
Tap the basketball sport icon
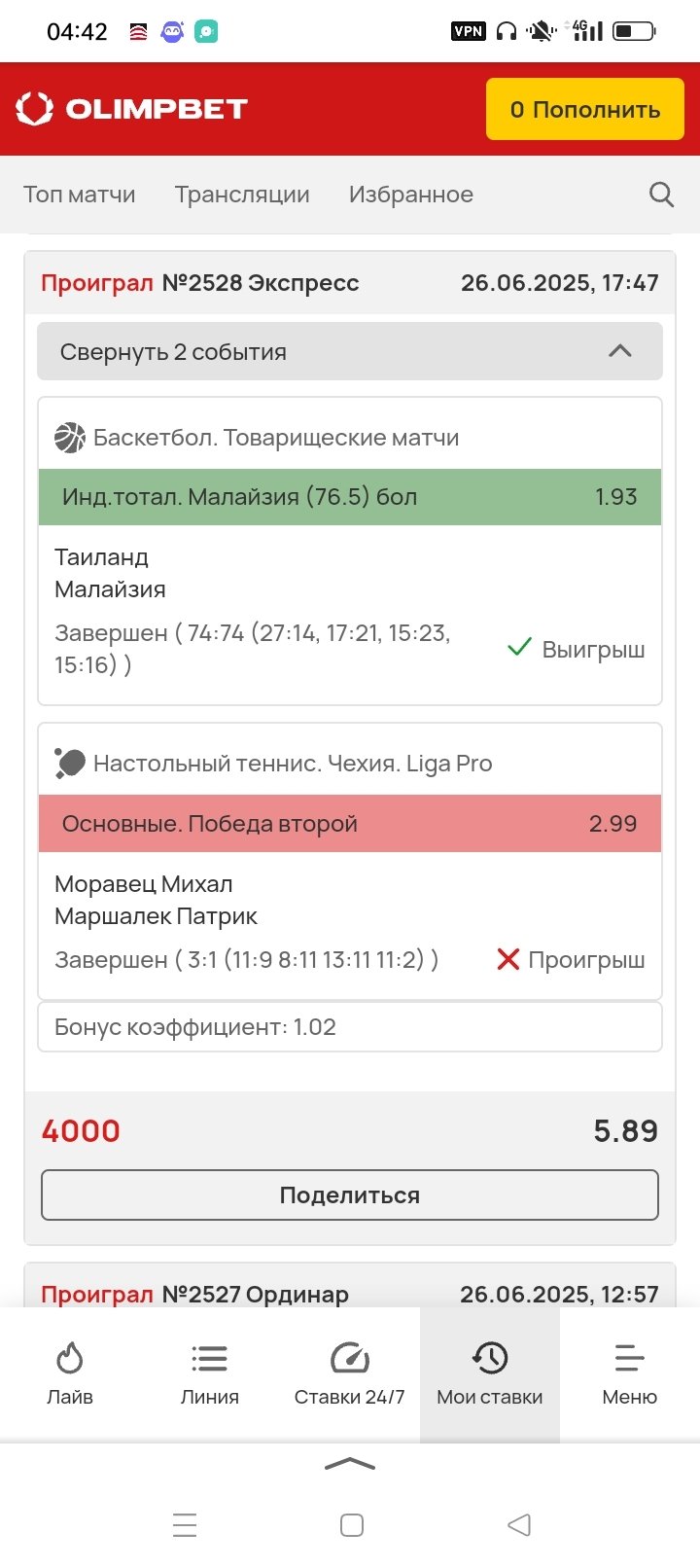(x=70, y=438)
